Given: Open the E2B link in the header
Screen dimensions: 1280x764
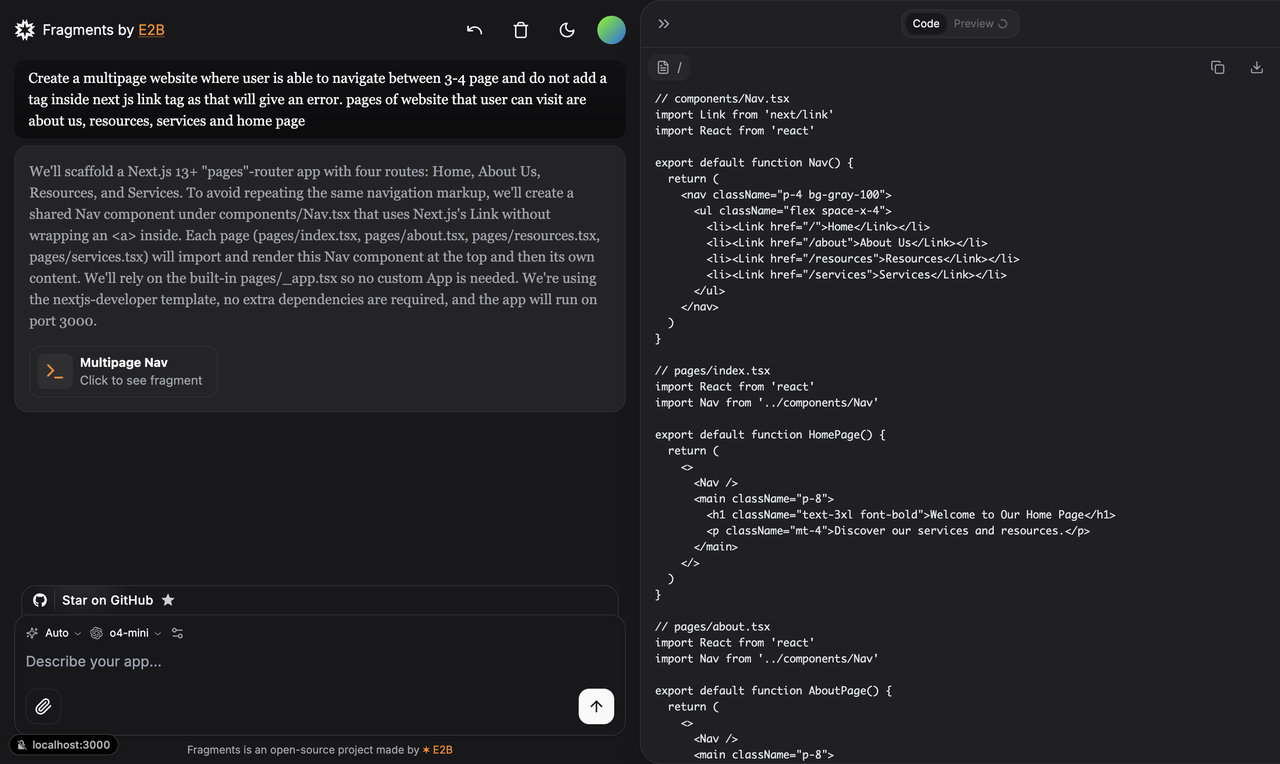Looking at the screenshot, I should coord(151,30).
